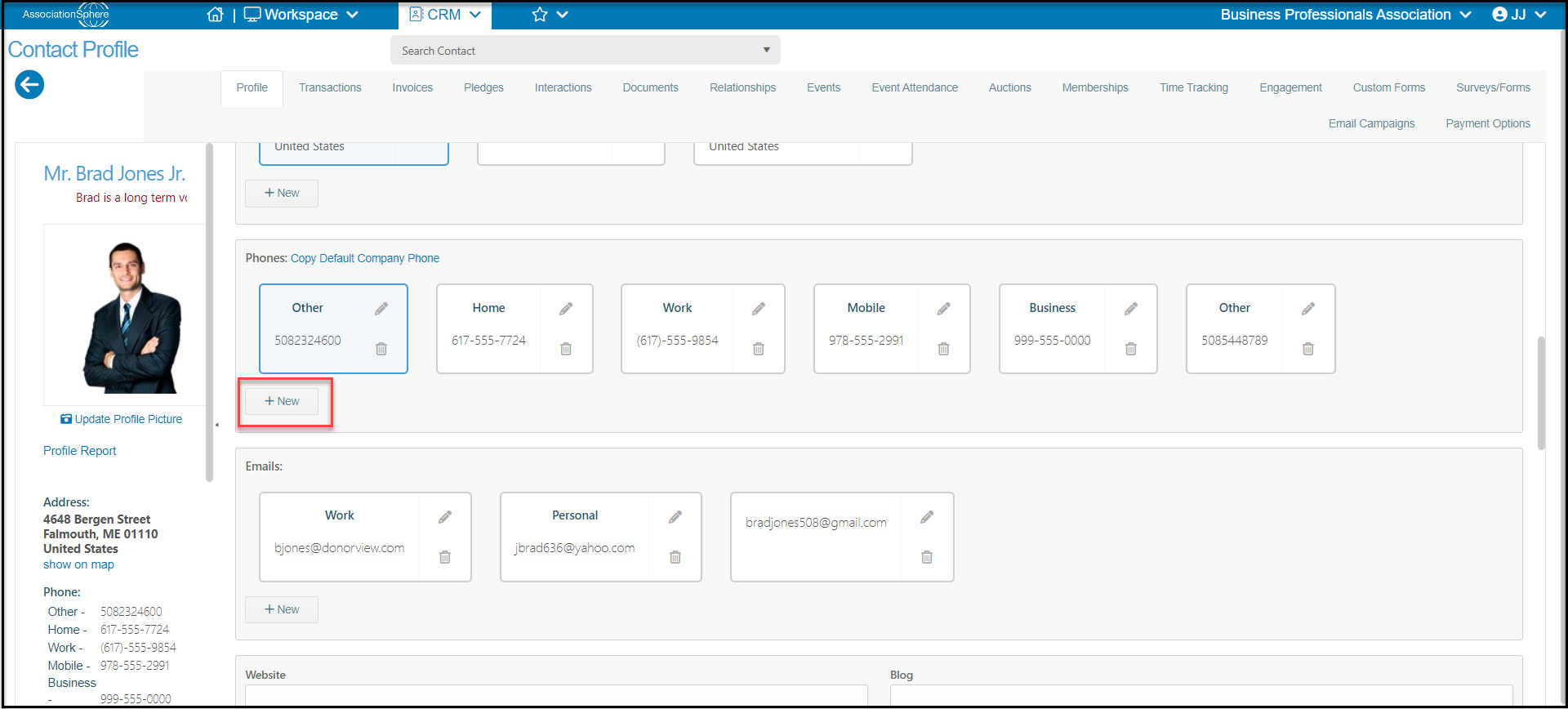Edit the bradjones508@gmail.com email entry
1568x709 pixels.
point(927,517)
